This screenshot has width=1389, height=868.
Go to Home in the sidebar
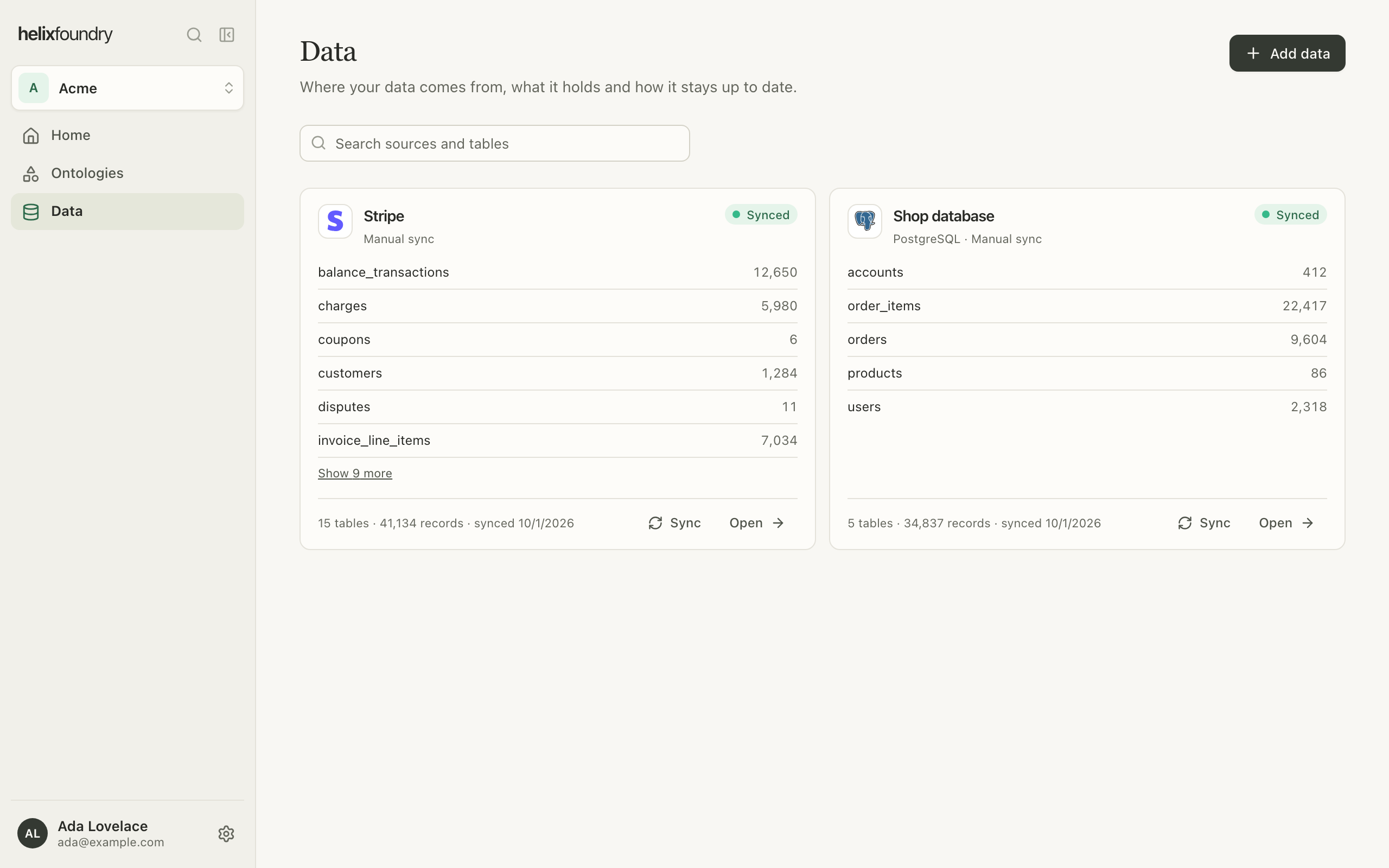point(128,136)
